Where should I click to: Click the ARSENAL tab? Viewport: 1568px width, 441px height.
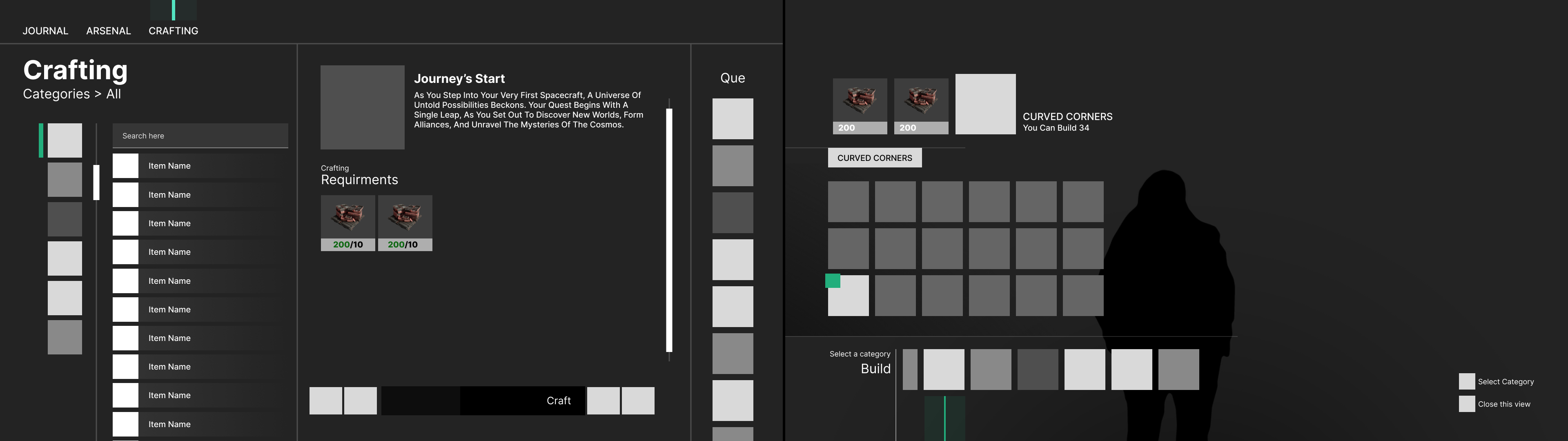click(x=108, y=30)
